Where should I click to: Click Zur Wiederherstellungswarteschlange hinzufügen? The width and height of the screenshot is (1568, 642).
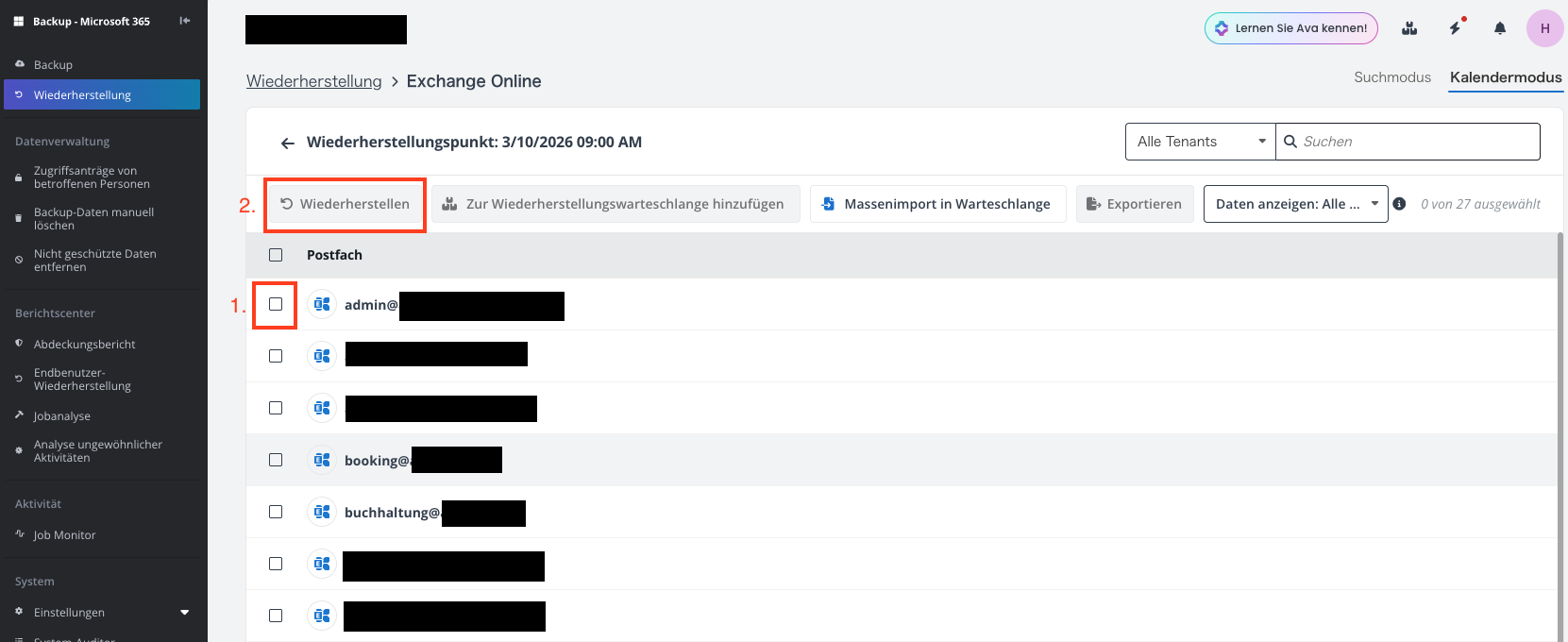(x=615, y=204)
